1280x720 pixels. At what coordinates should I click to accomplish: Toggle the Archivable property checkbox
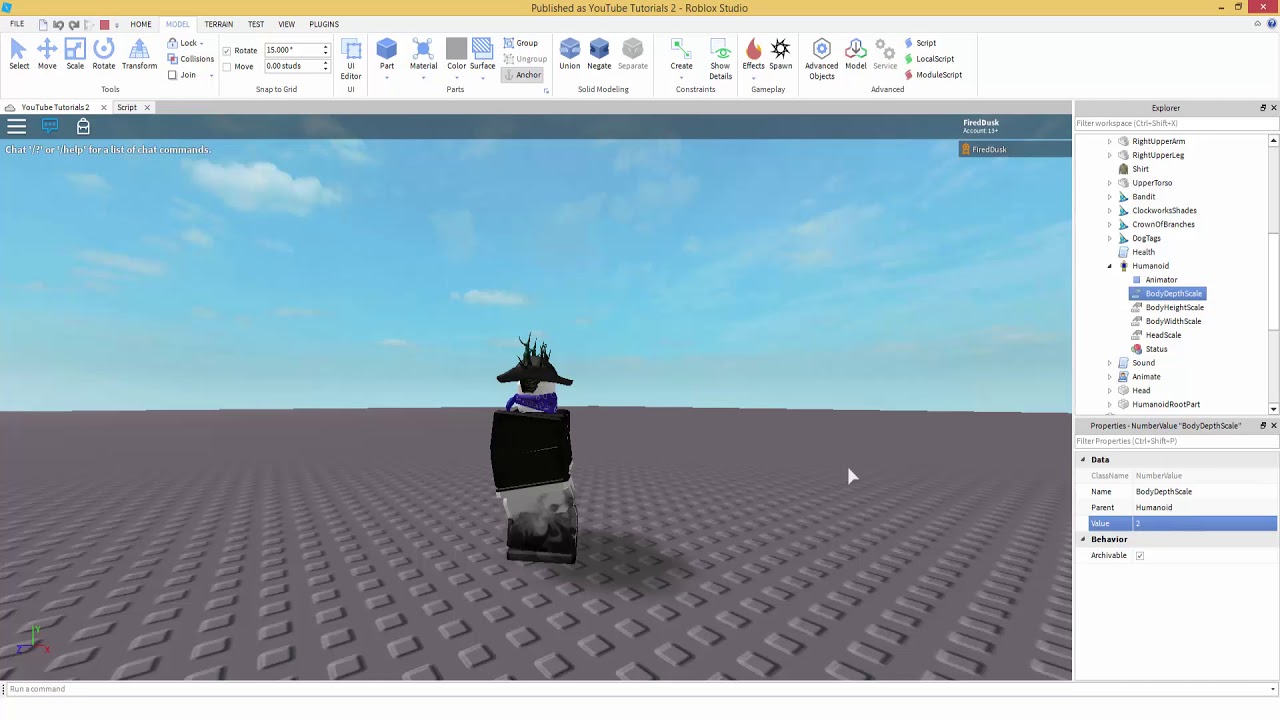[1140, 556]
